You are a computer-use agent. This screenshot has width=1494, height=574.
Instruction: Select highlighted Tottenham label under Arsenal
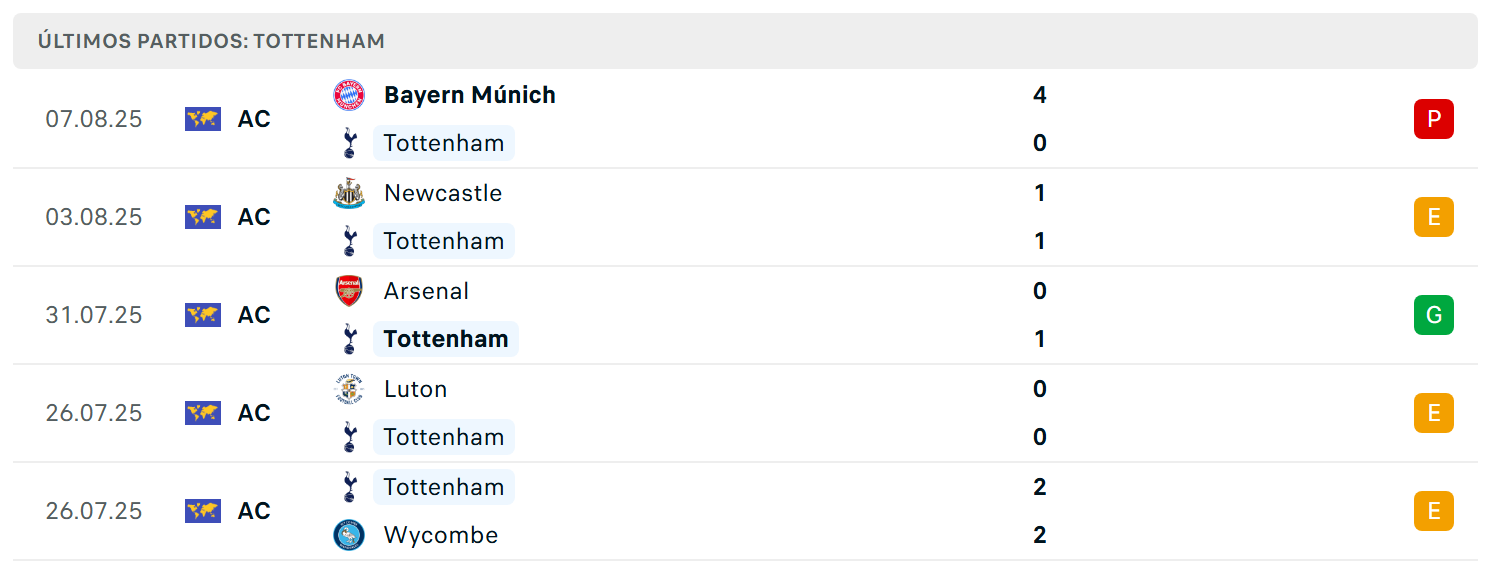tap(446, 339)
